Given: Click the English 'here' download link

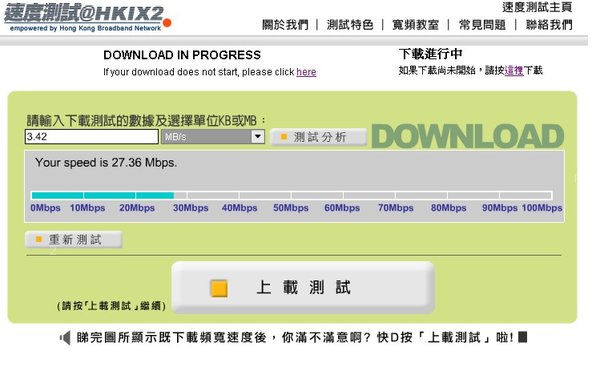Looking at the screenshot, I should 306,72.
